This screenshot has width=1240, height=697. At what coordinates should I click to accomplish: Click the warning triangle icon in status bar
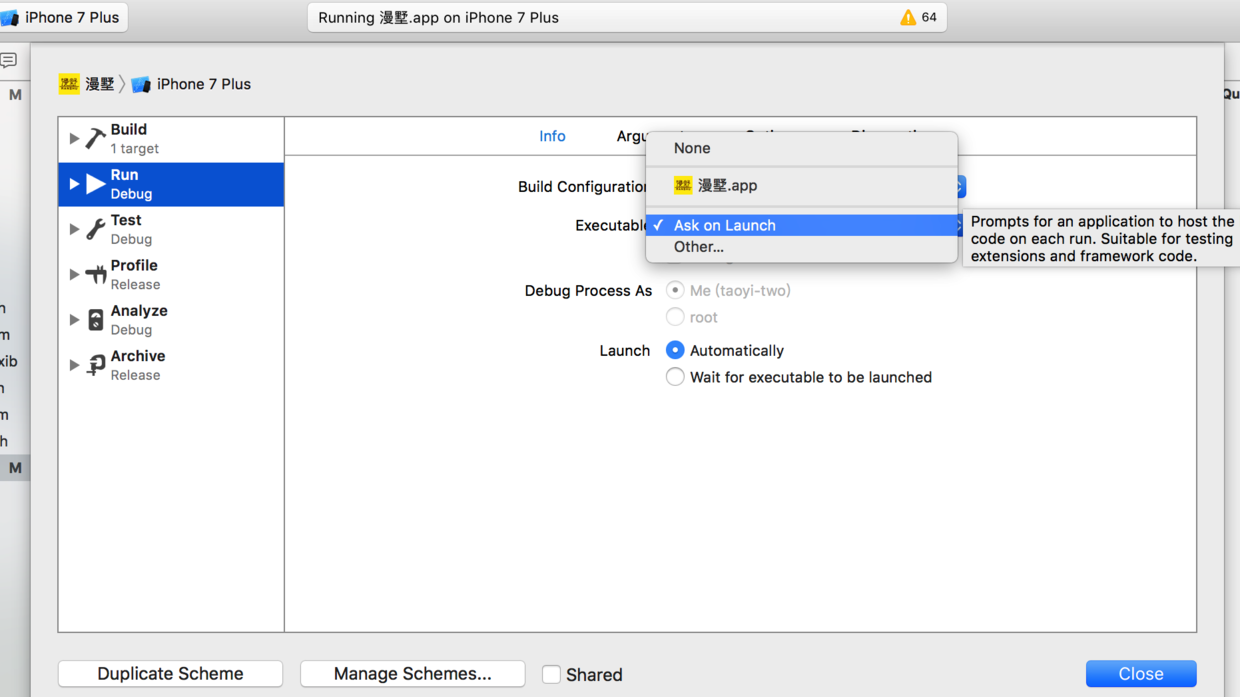[x=908, y=17]
